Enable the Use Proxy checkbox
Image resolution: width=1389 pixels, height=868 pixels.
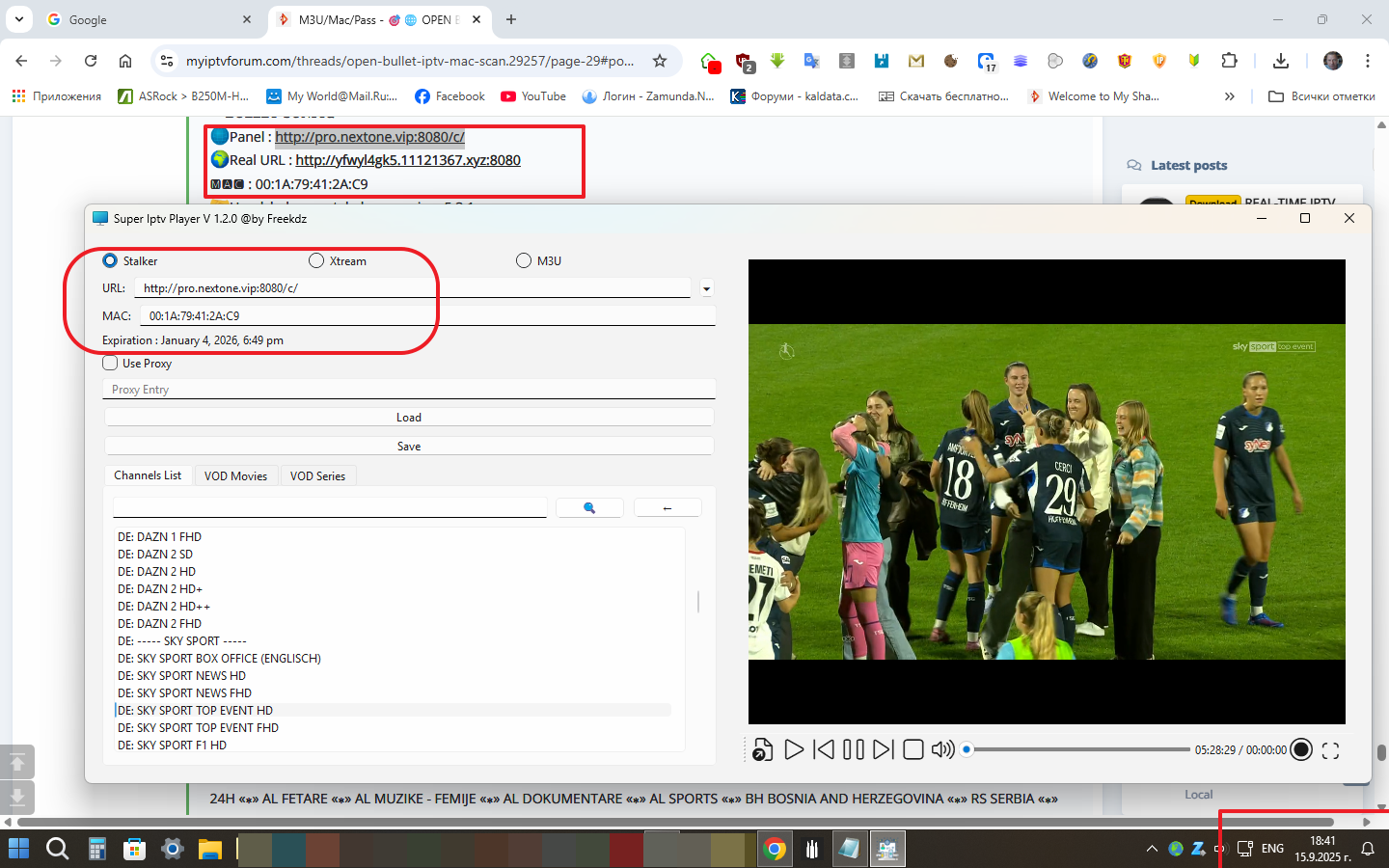[110, 364]
